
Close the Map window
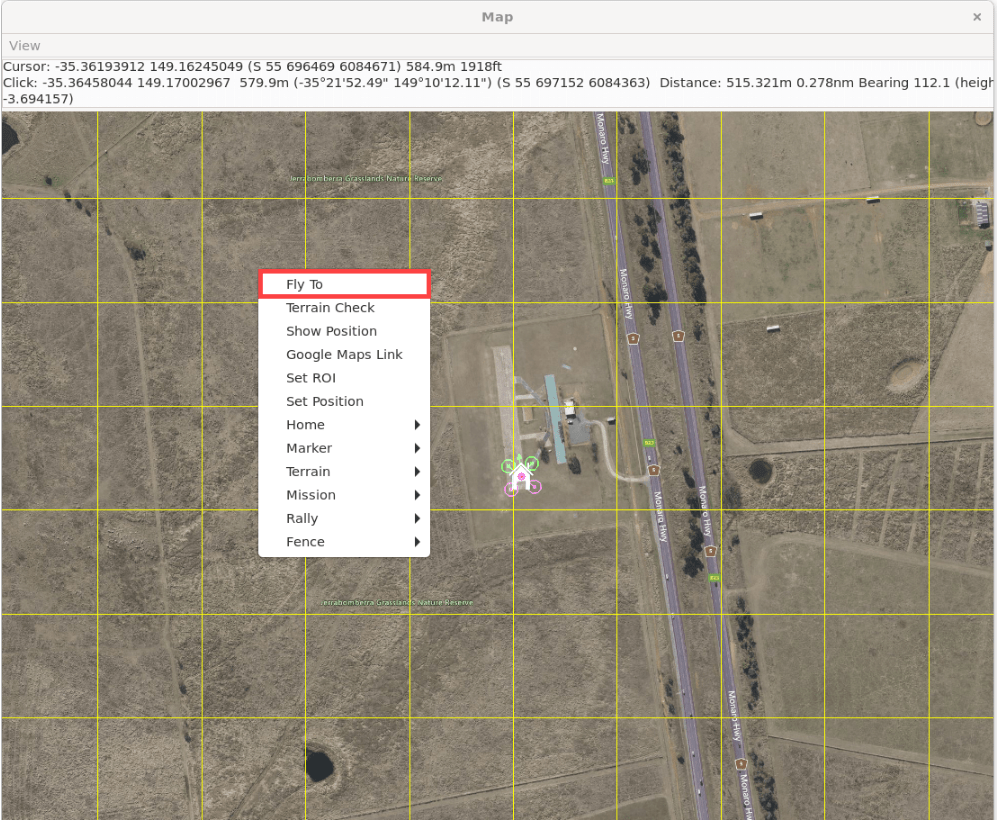tap(977, 17)
